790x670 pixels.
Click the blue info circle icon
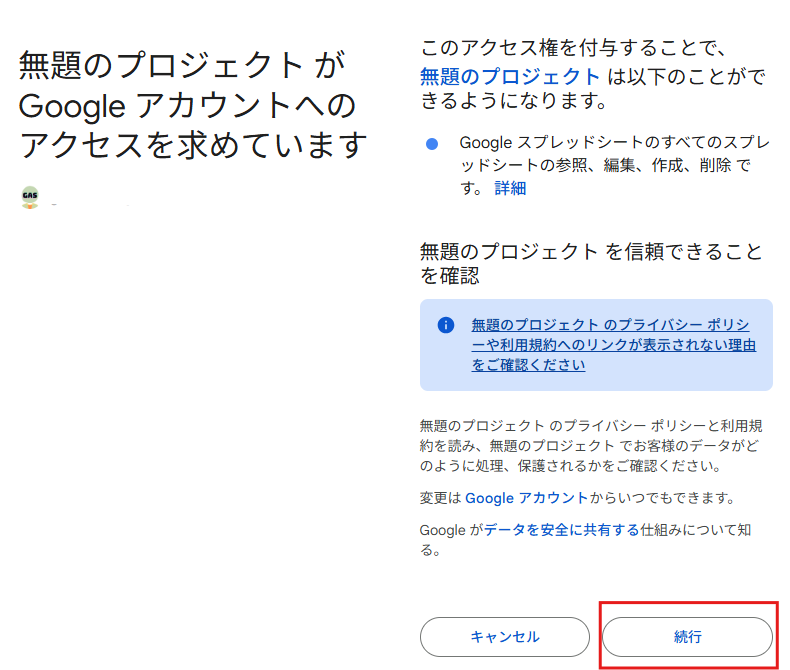click(445, 325)
